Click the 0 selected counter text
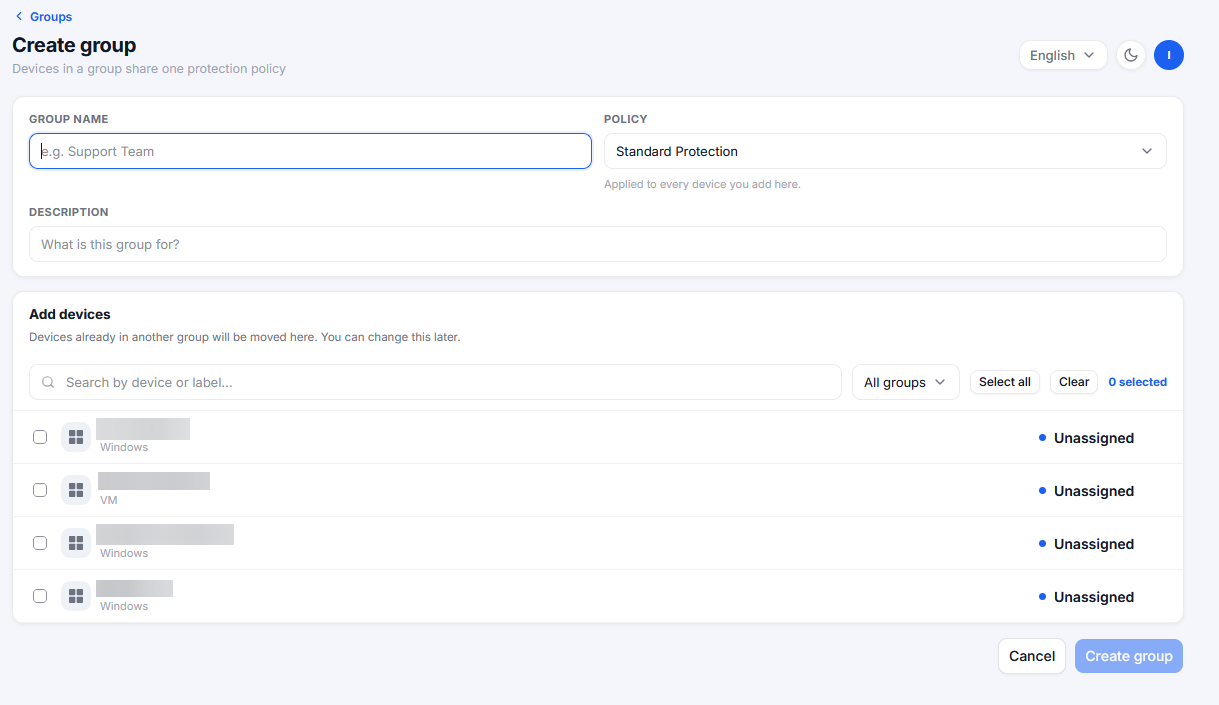Screen dimensions: 1219x705 [1137, 382]
